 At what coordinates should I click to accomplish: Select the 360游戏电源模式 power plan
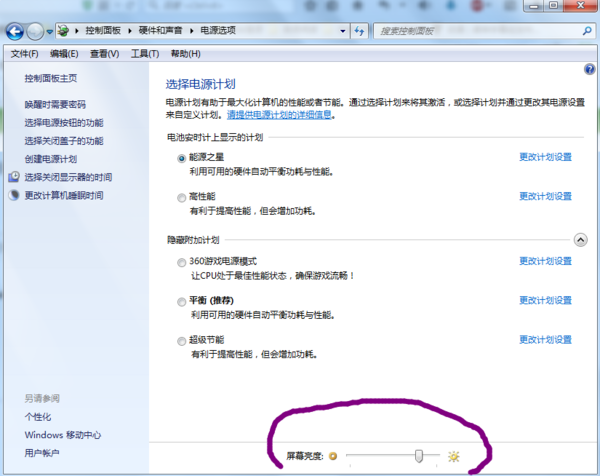point(181,261)
